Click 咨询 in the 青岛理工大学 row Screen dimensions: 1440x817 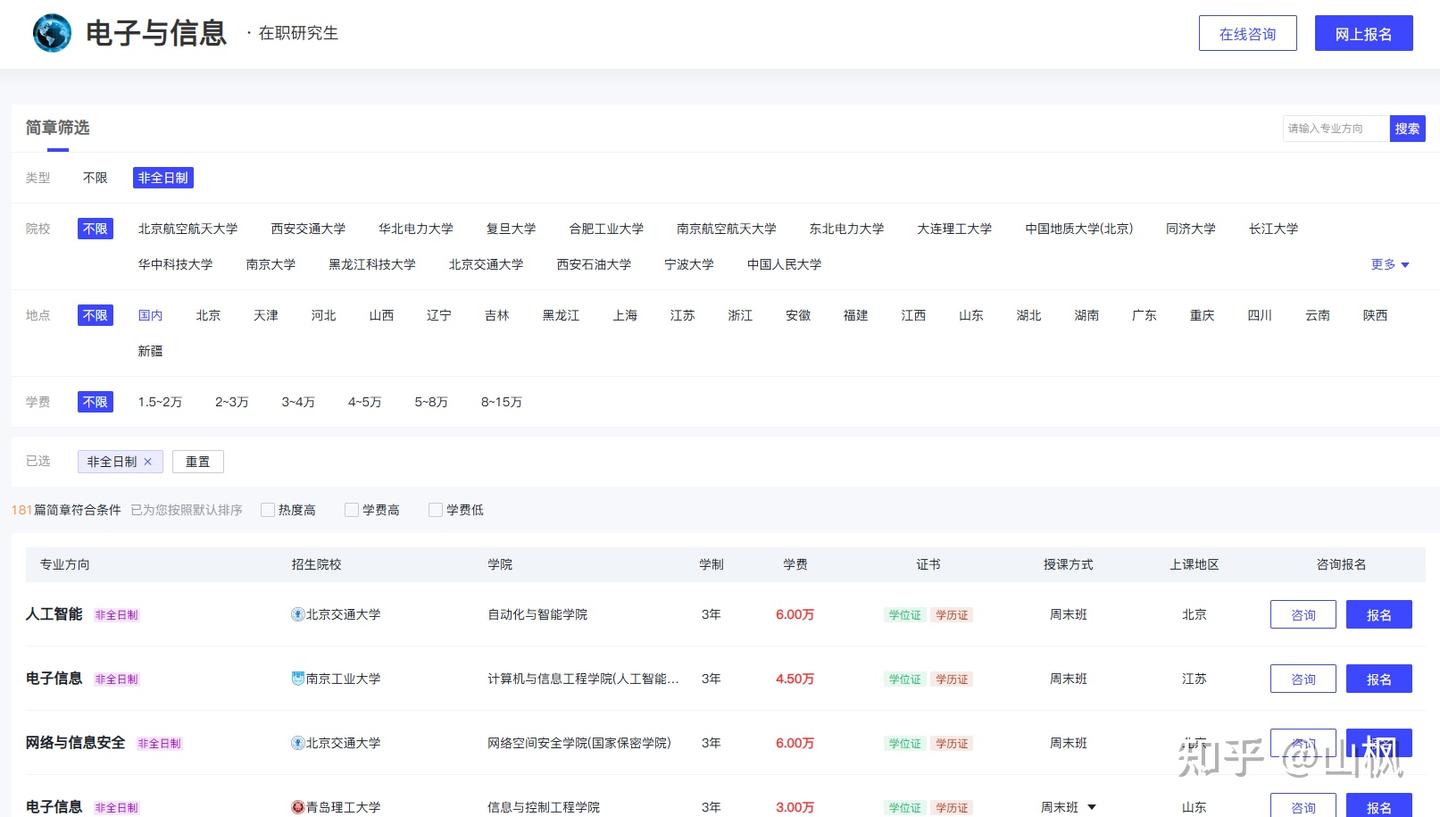tap(1303, 806)
